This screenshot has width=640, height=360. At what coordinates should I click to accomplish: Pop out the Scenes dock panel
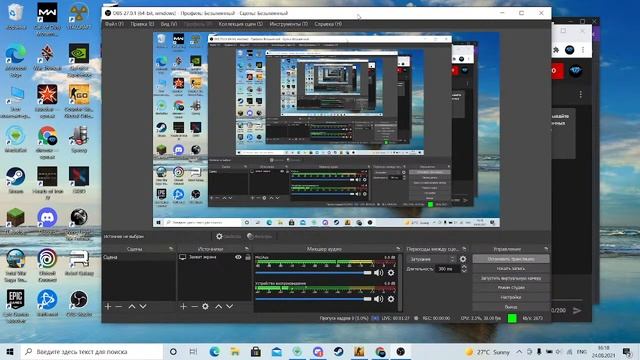pyautogui.click(x=171, y=249)
